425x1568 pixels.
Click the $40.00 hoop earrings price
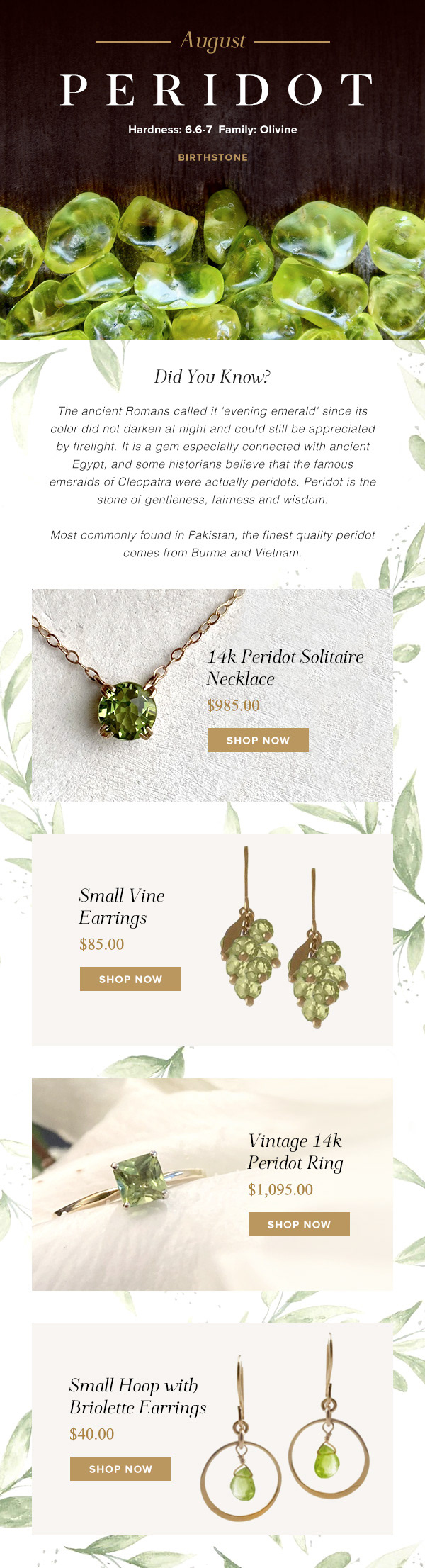tap(91, 1435)
